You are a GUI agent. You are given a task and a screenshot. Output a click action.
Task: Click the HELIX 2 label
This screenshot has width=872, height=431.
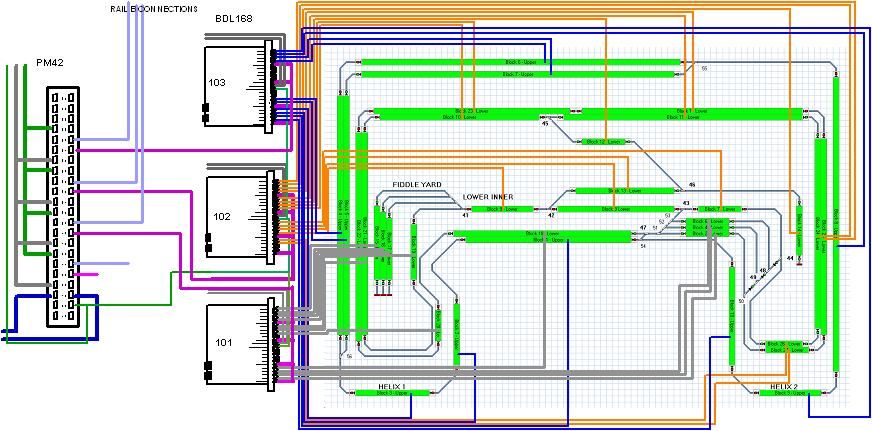pyautogui.click(x=783, y=385)
